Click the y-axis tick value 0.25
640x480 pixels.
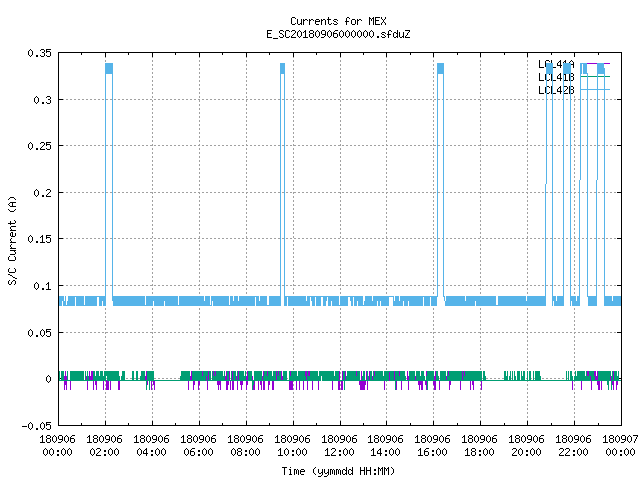[40, 146]
